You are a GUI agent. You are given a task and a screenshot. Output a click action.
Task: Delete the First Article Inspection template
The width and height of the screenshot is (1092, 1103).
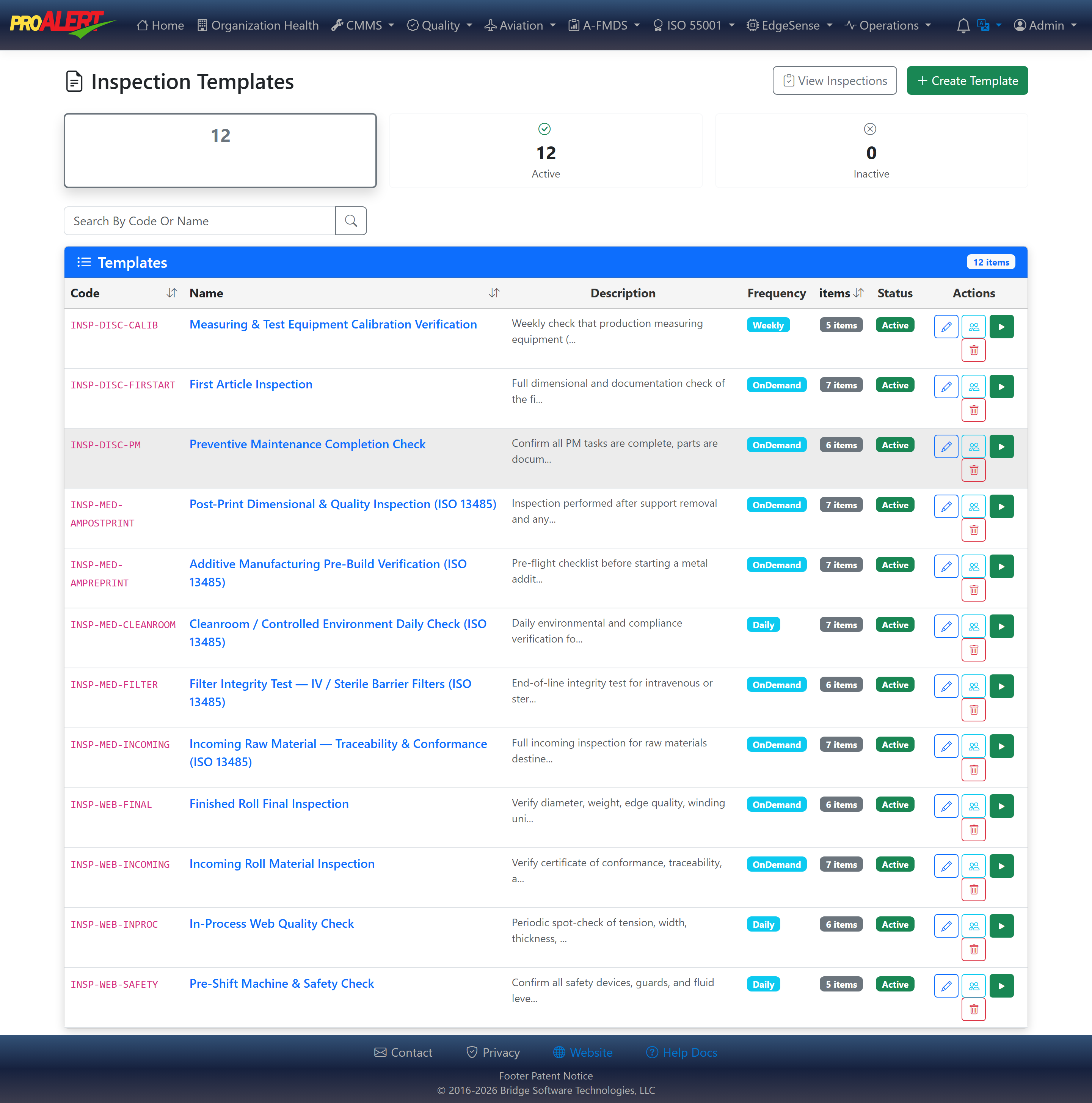(x=973, y=410)
